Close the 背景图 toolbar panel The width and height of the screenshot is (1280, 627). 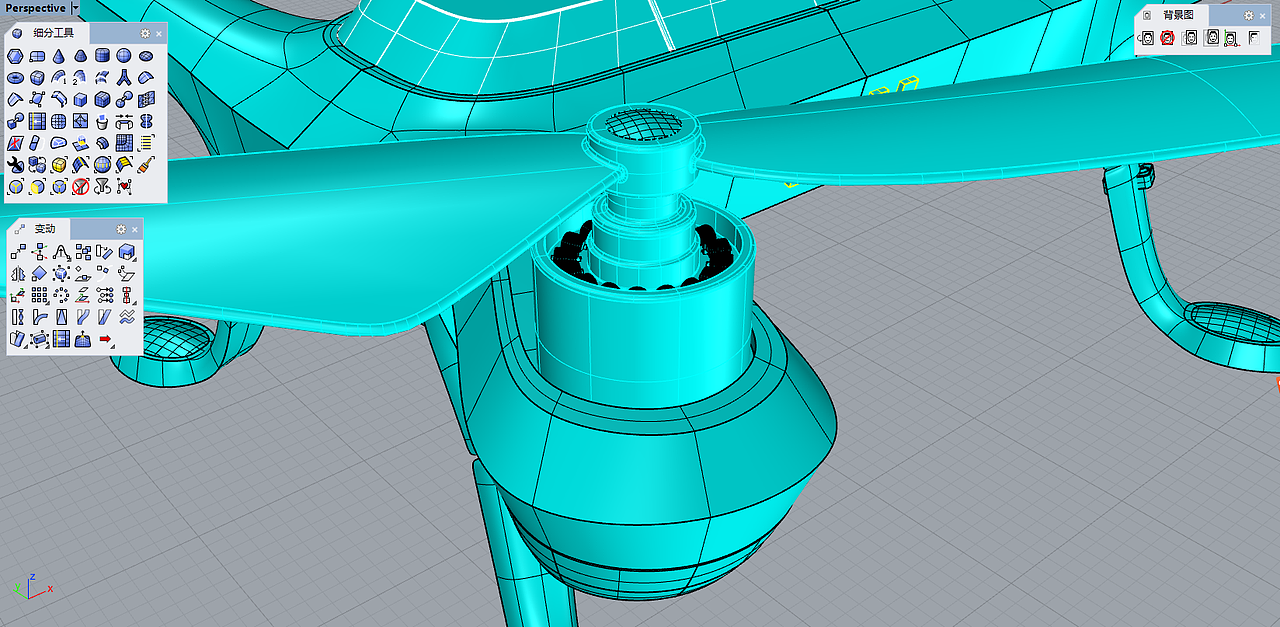point(1262,15)
